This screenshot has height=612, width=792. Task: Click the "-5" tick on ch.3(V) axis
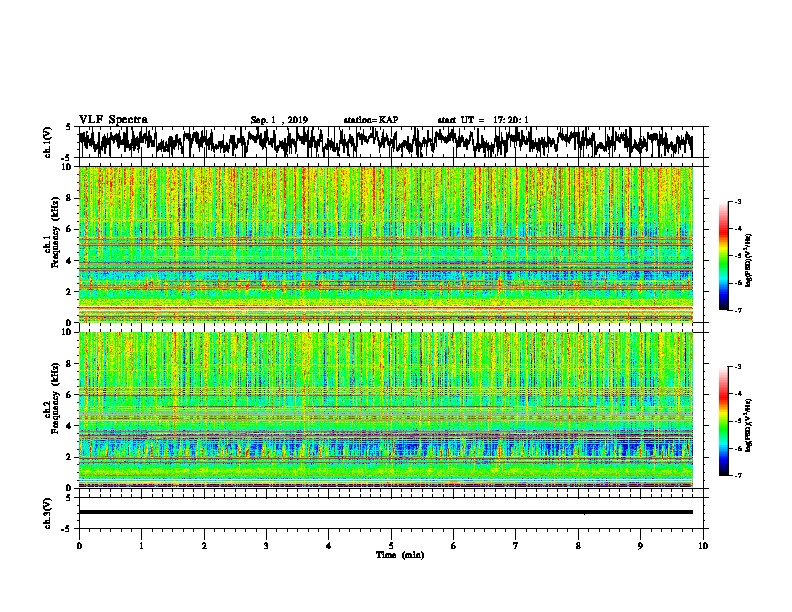(x=67, y=529)
